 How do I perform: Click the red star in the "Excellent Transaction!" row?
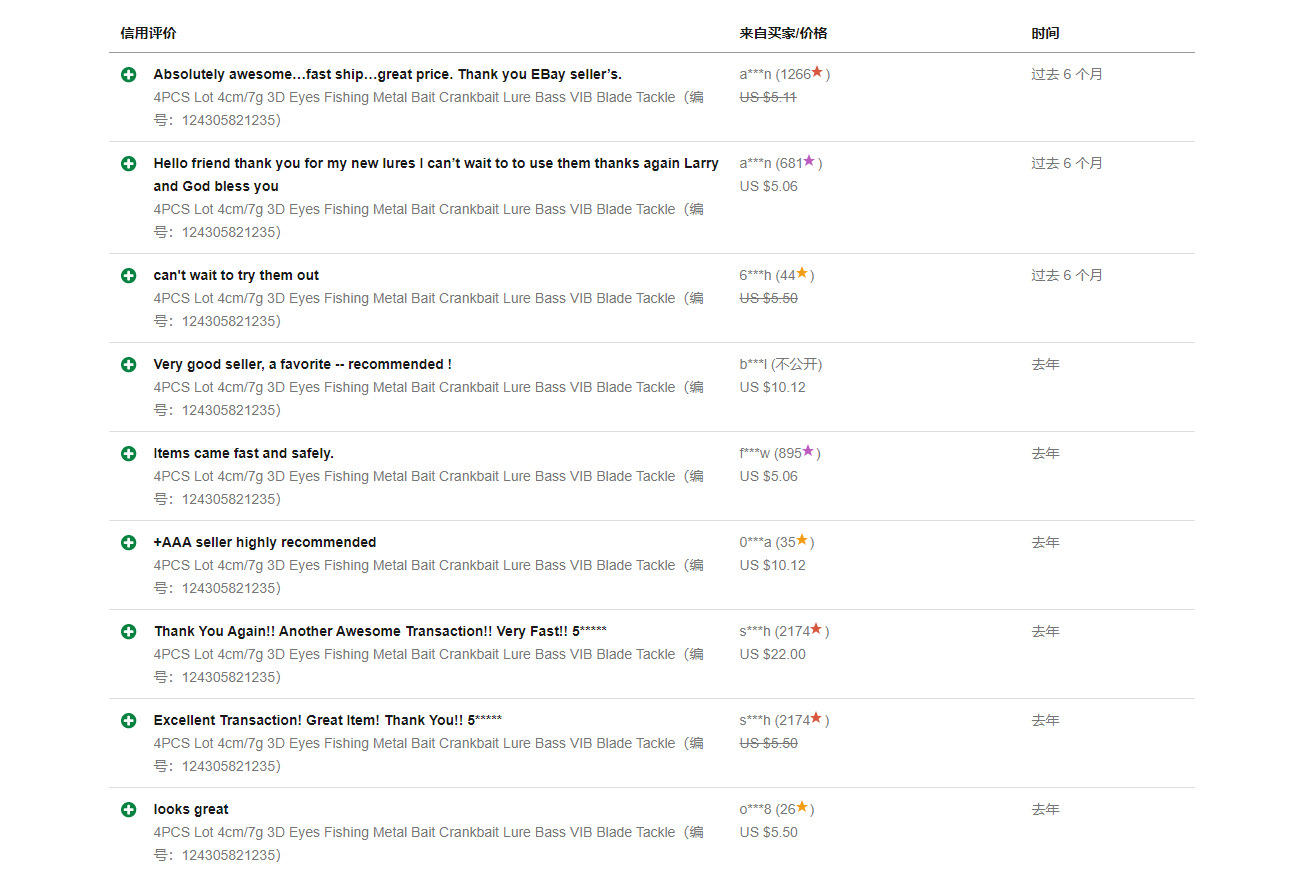pos(816,718)
